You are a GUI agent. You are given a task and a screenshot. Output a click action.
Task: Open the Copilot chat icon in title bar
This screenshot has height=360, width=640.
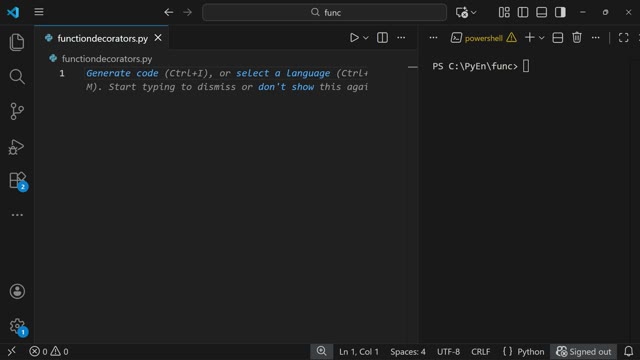[462, 12]
